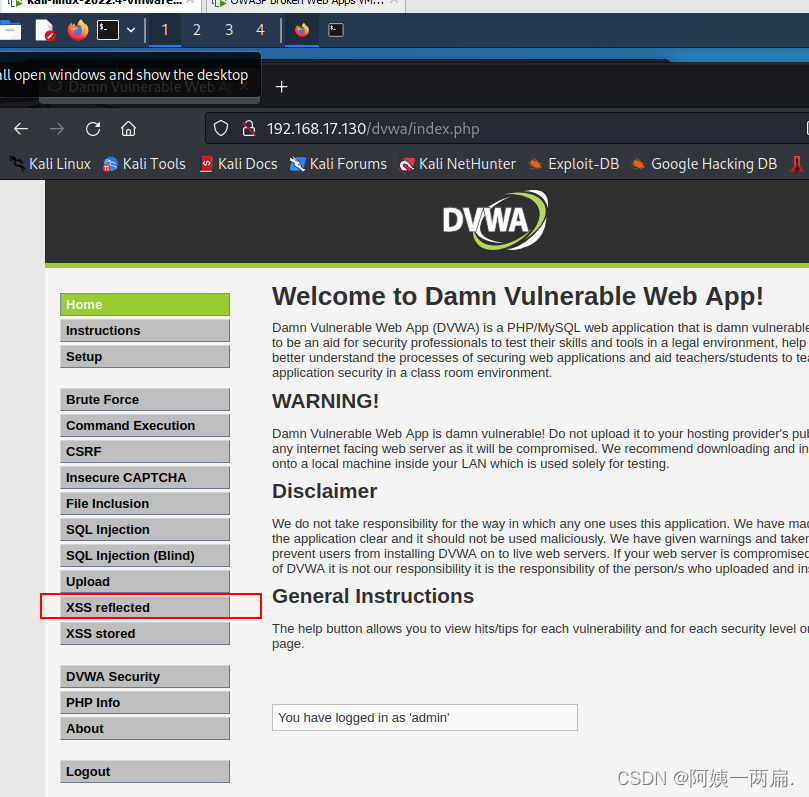
Task: Click the Welcome to Damn Vulnerable Web App heading
Action: click(517, 297)
